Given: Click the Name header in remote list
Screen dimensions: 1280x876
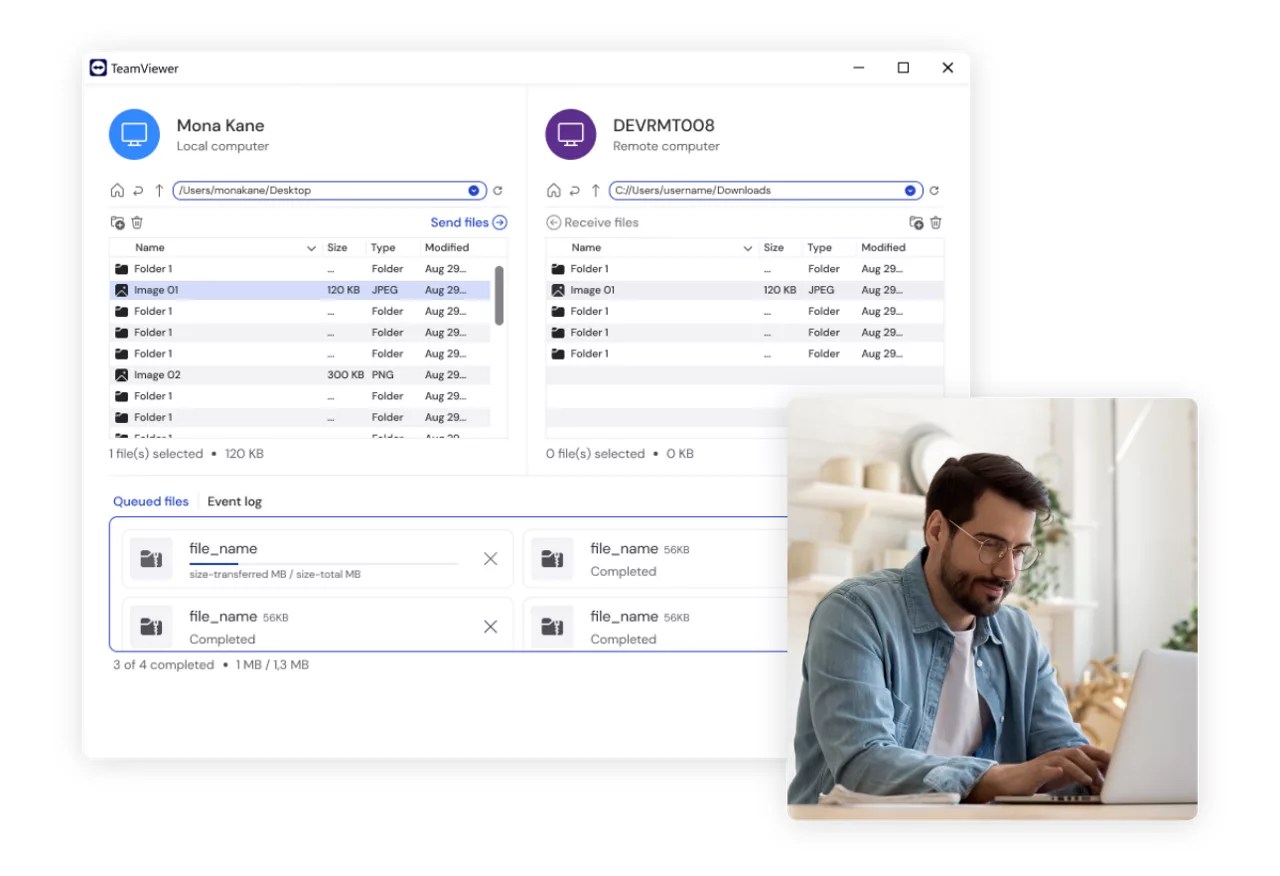Looking at the screenshot, I should tap(586, 248).
